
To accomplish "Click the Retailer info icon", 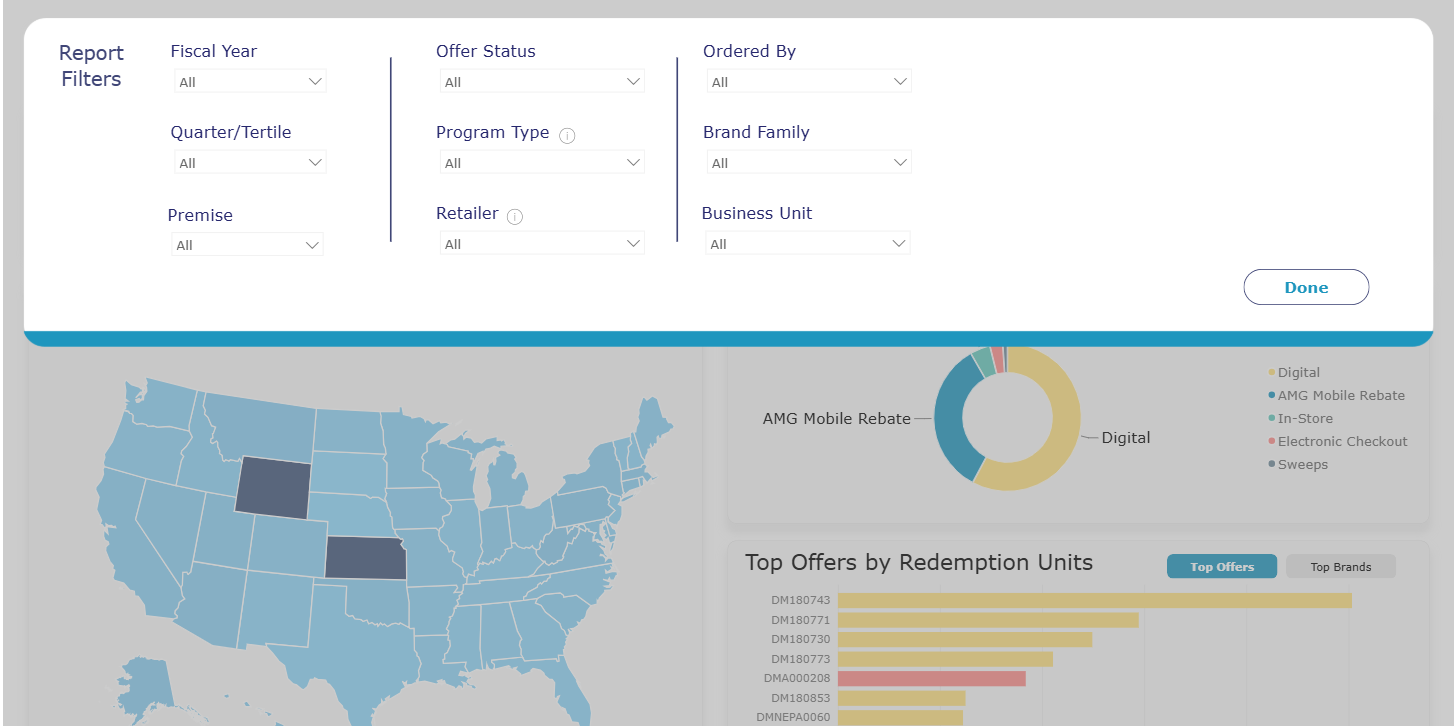I will point(515,217).
